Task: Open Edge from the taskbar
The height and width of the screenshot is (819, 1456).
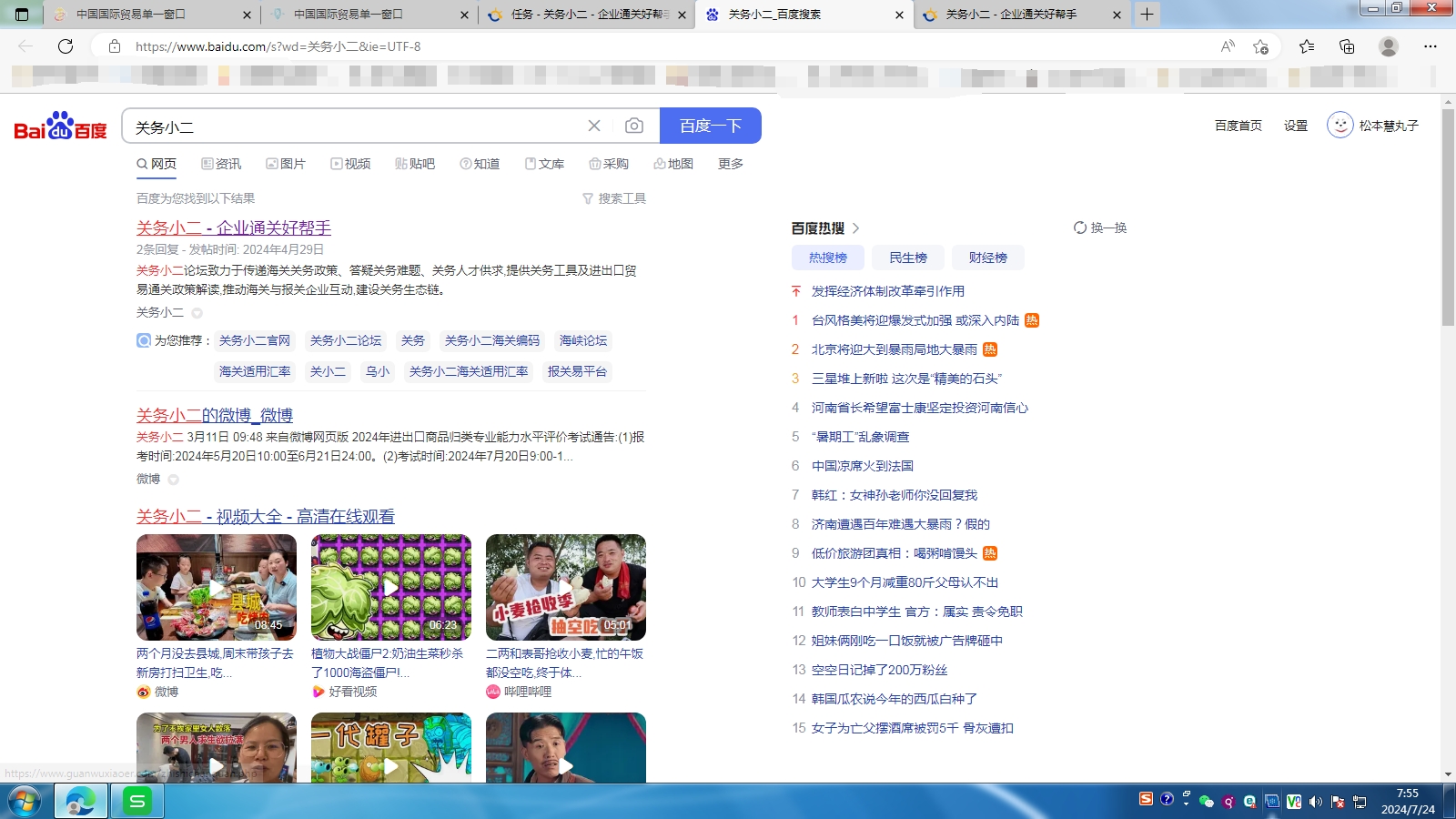Action: click(80, 802)
